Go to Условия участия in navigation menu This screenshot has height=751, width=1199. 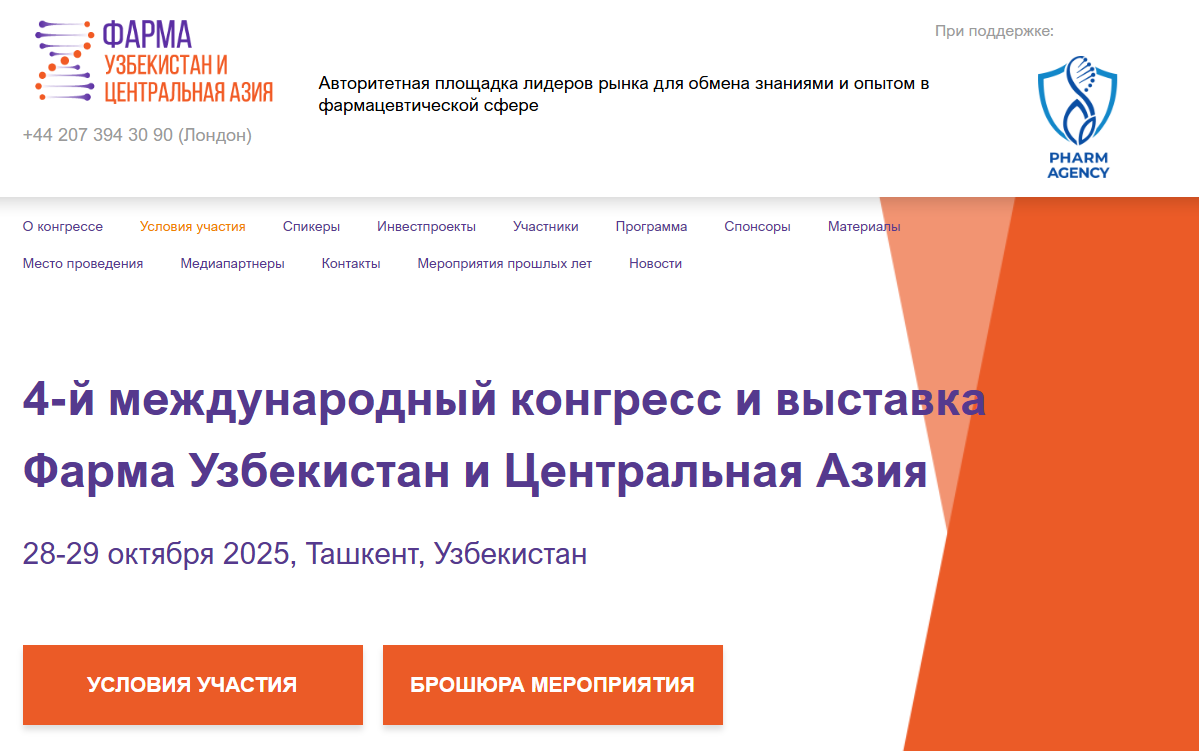193,226
